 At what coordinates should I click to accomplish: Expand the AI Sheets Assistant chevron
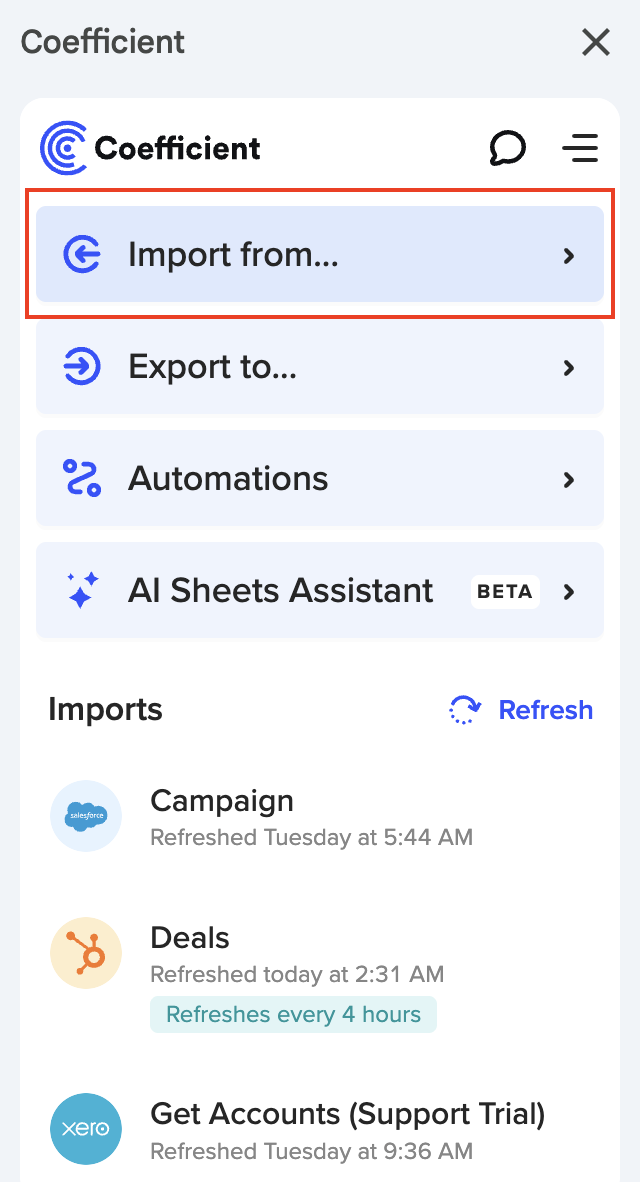click(569, 592)
